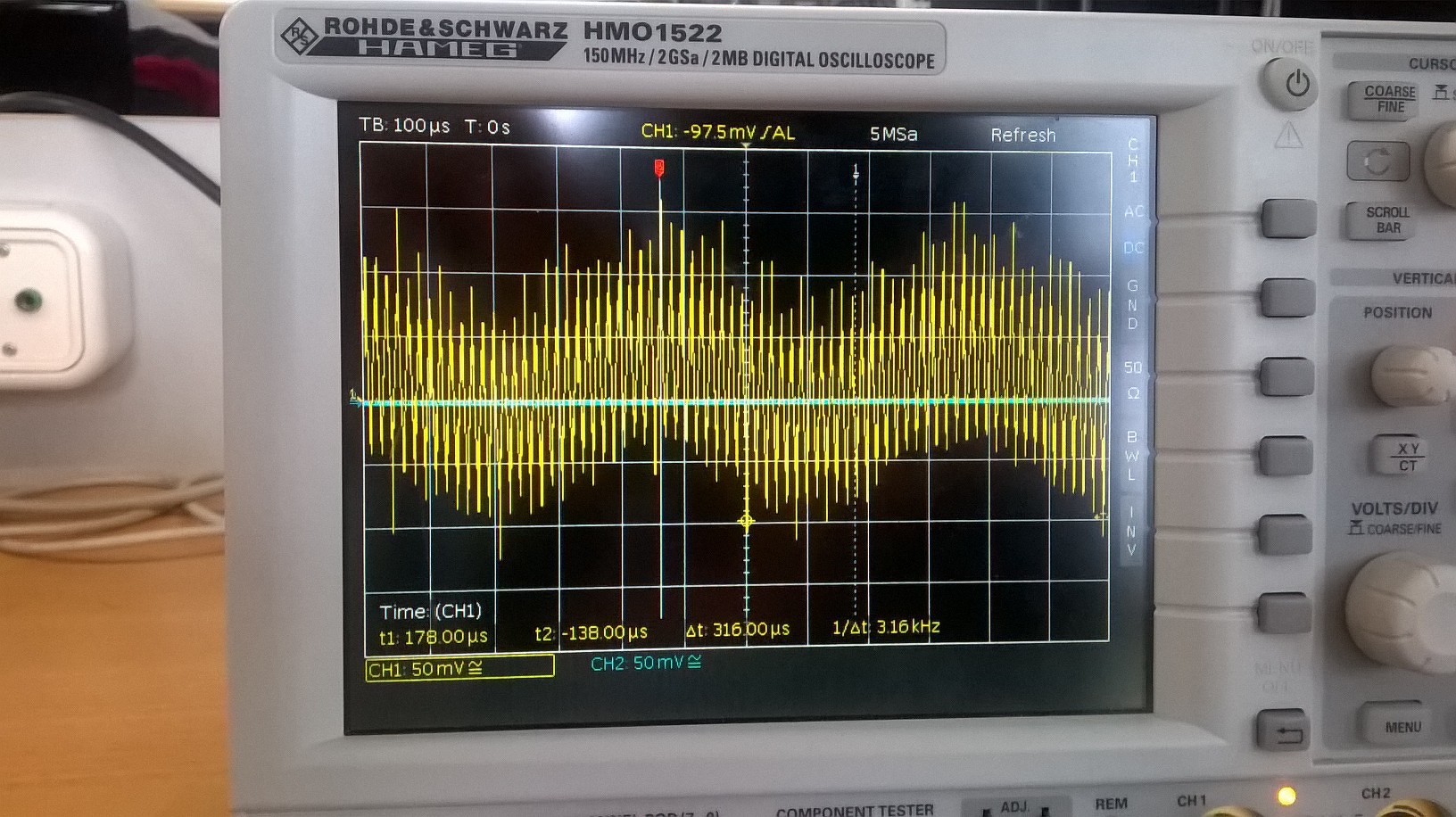Click the back-arrow return key
1456x817 pixels.
point(1284,730)
